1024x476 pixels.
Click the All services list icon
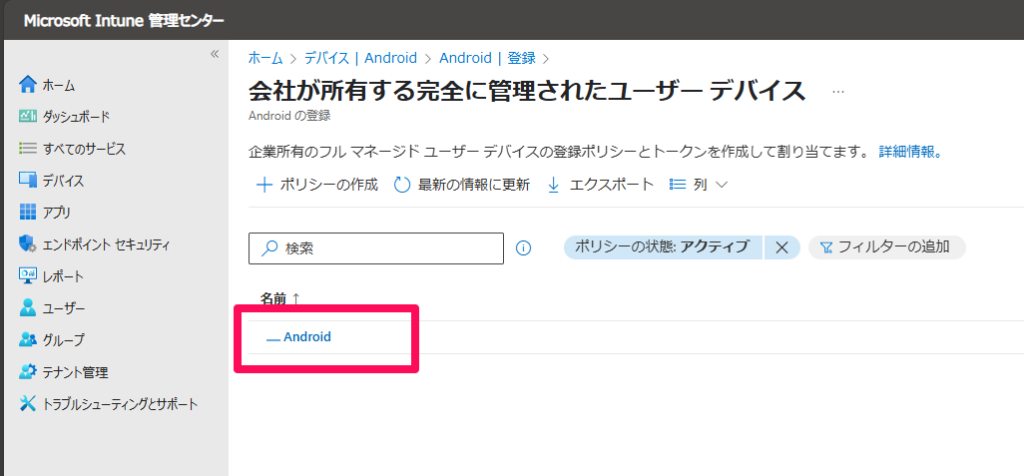(x=28, y=148)
